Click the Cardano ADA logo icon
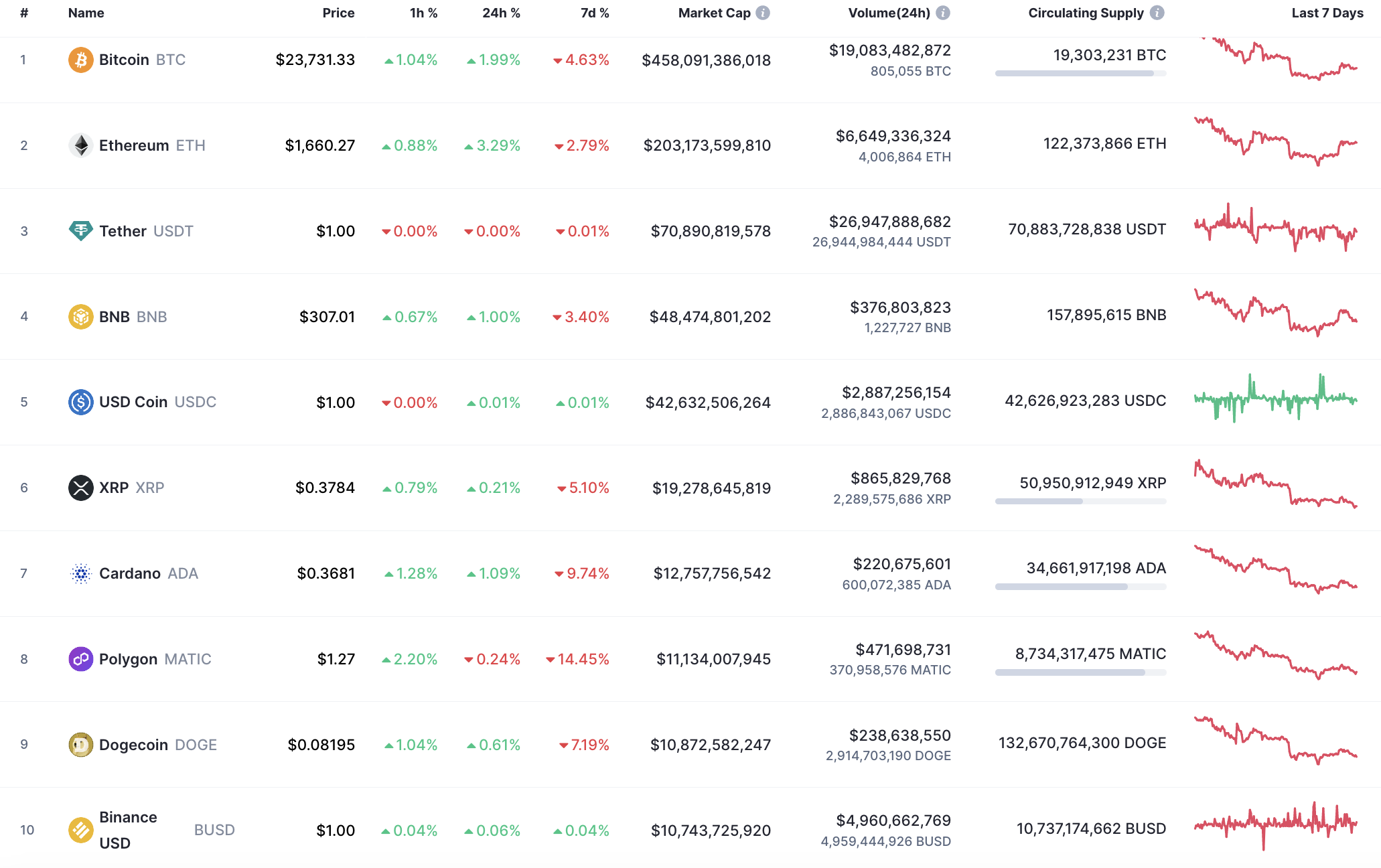The height and width of the screenshot is (868, 1381). coord(80,573)
